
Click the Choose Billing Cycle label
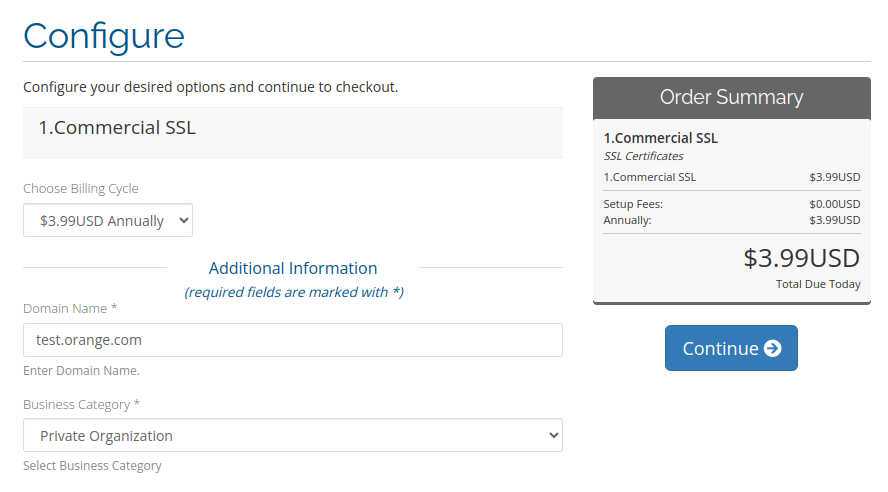[x=81, y=189]
